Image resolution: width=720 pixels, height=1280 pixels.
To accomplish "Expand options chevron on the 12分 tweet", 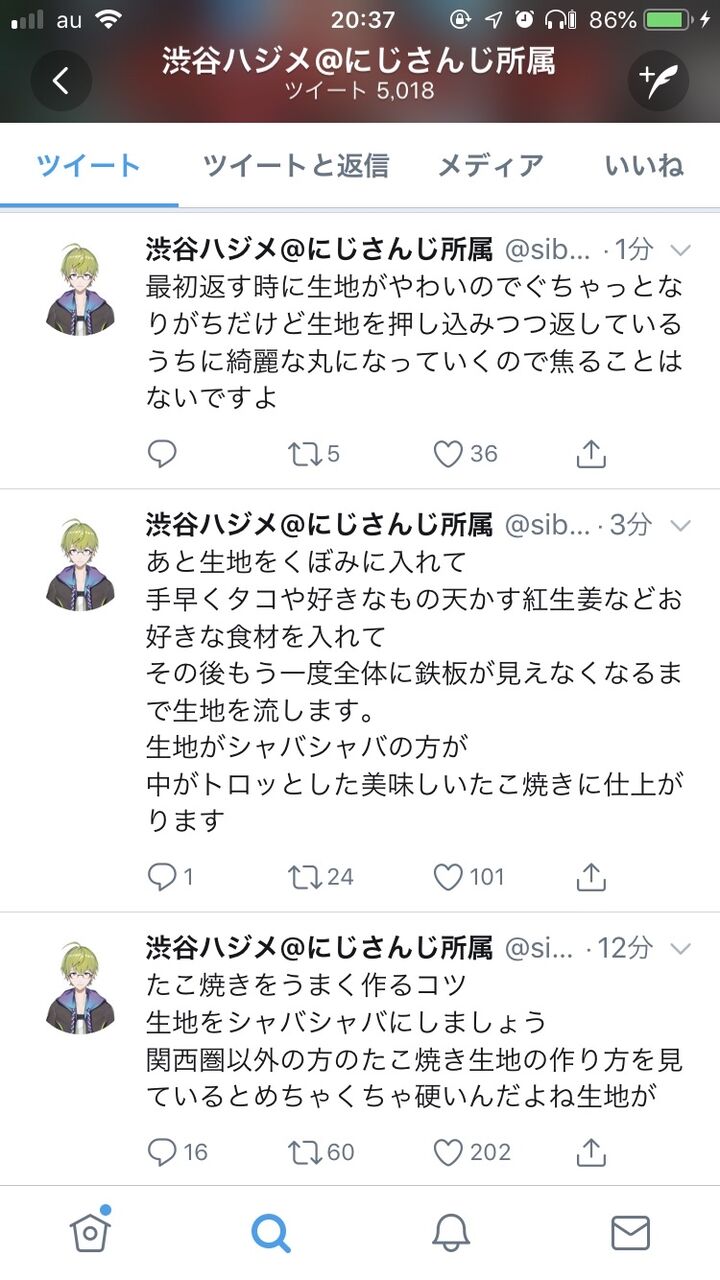I will click(680, 947).
